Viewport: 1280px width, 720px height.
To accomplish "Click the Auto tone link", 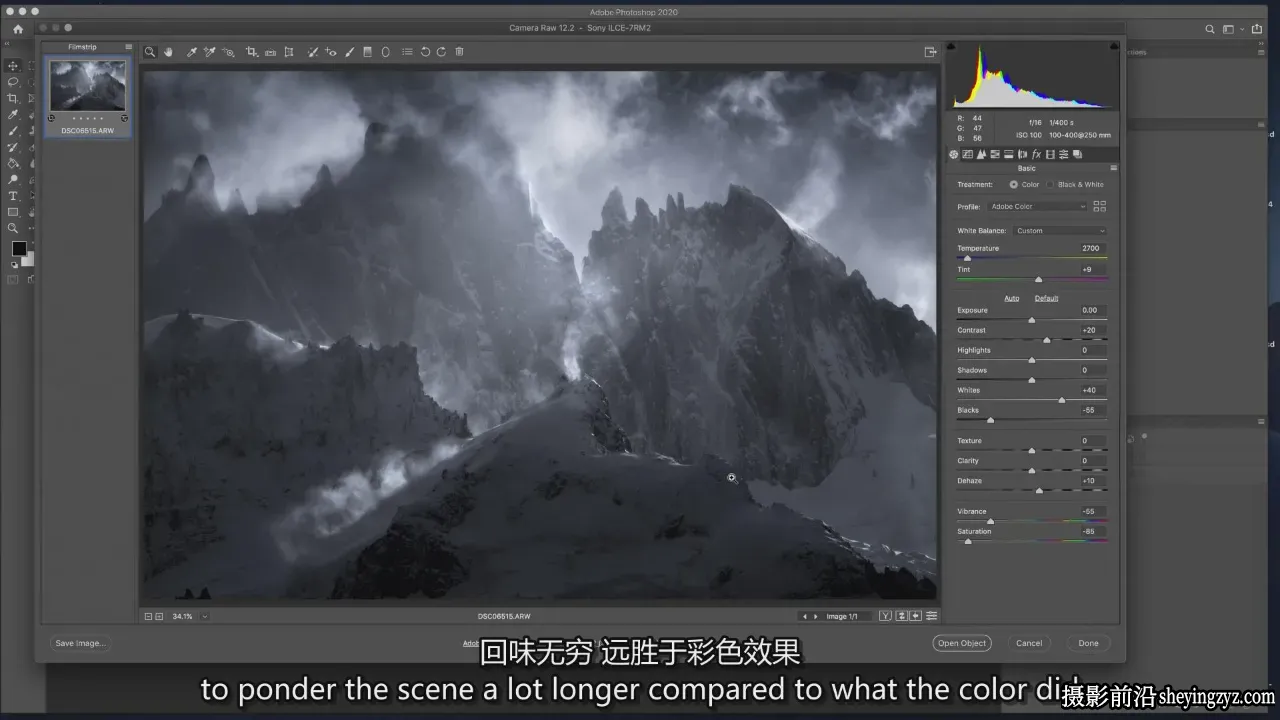I will 1012,298.
